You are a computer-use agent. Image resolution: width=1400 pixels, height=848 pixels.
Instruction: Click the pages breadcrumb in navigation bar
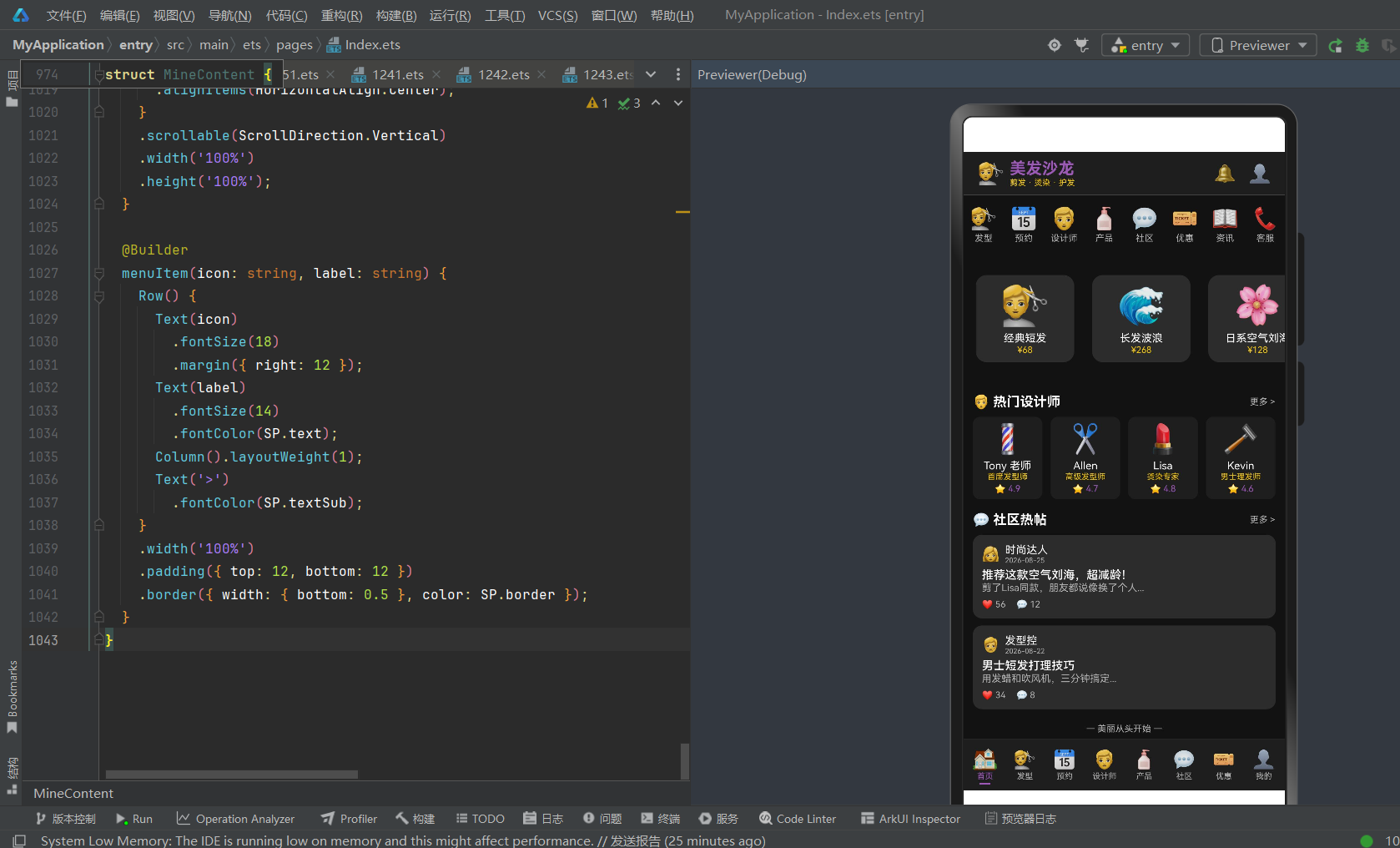(295, 45)
